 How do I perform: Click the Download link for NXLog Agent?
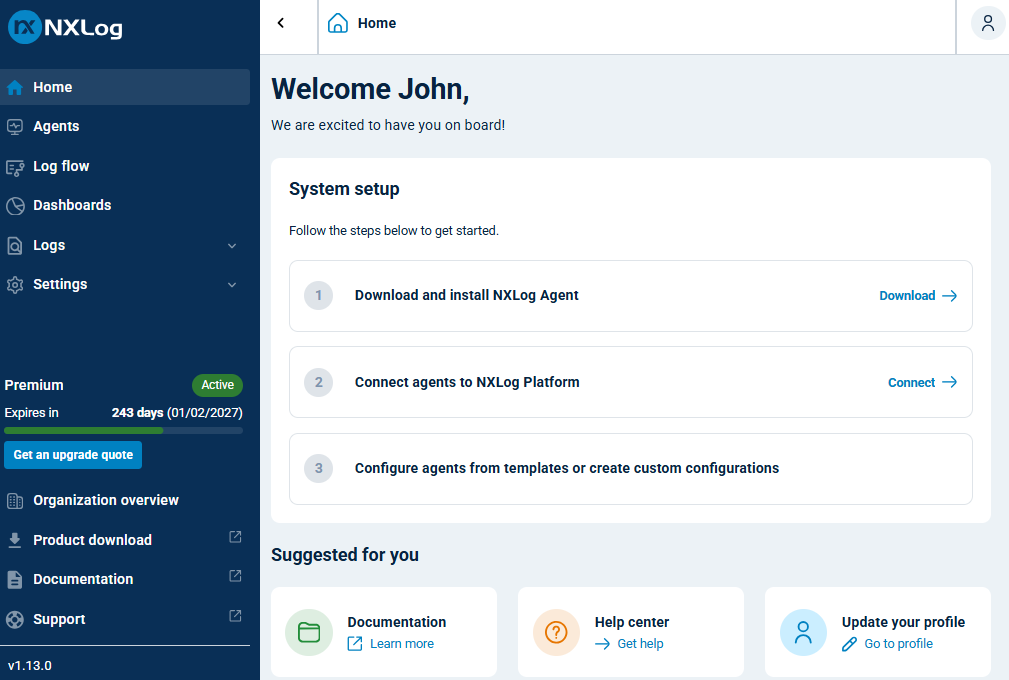click(x=918, y=296)
